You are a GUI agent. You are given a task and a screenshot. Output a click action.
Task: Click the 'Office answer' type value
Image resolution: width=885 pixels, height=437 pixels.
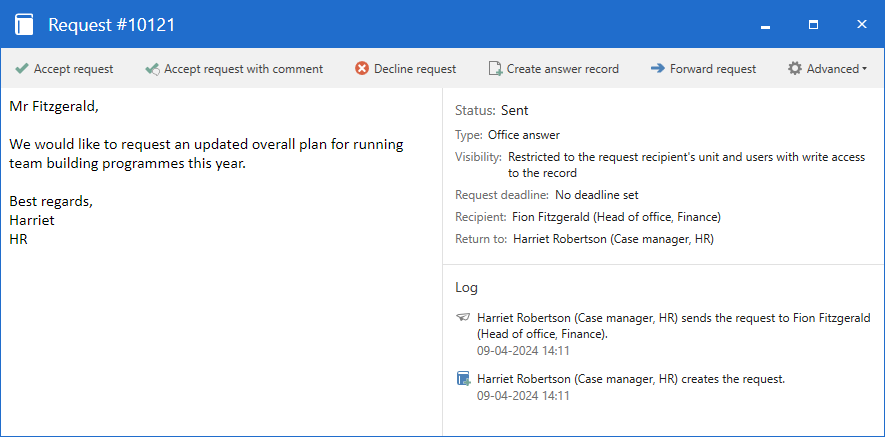pos(524,135)
